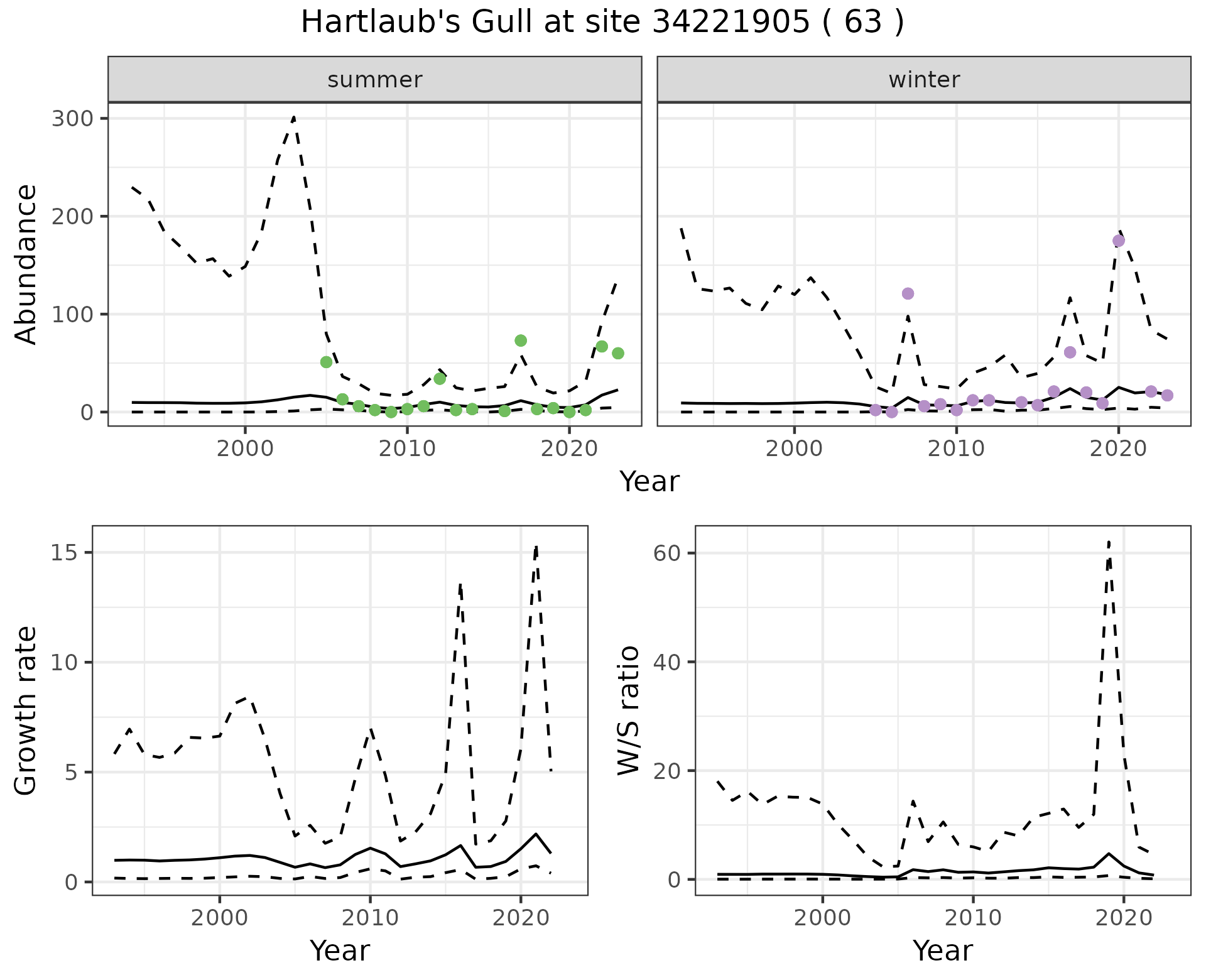Click the first green summer point at 2005

pyautogui.click(x=326, y=362)
